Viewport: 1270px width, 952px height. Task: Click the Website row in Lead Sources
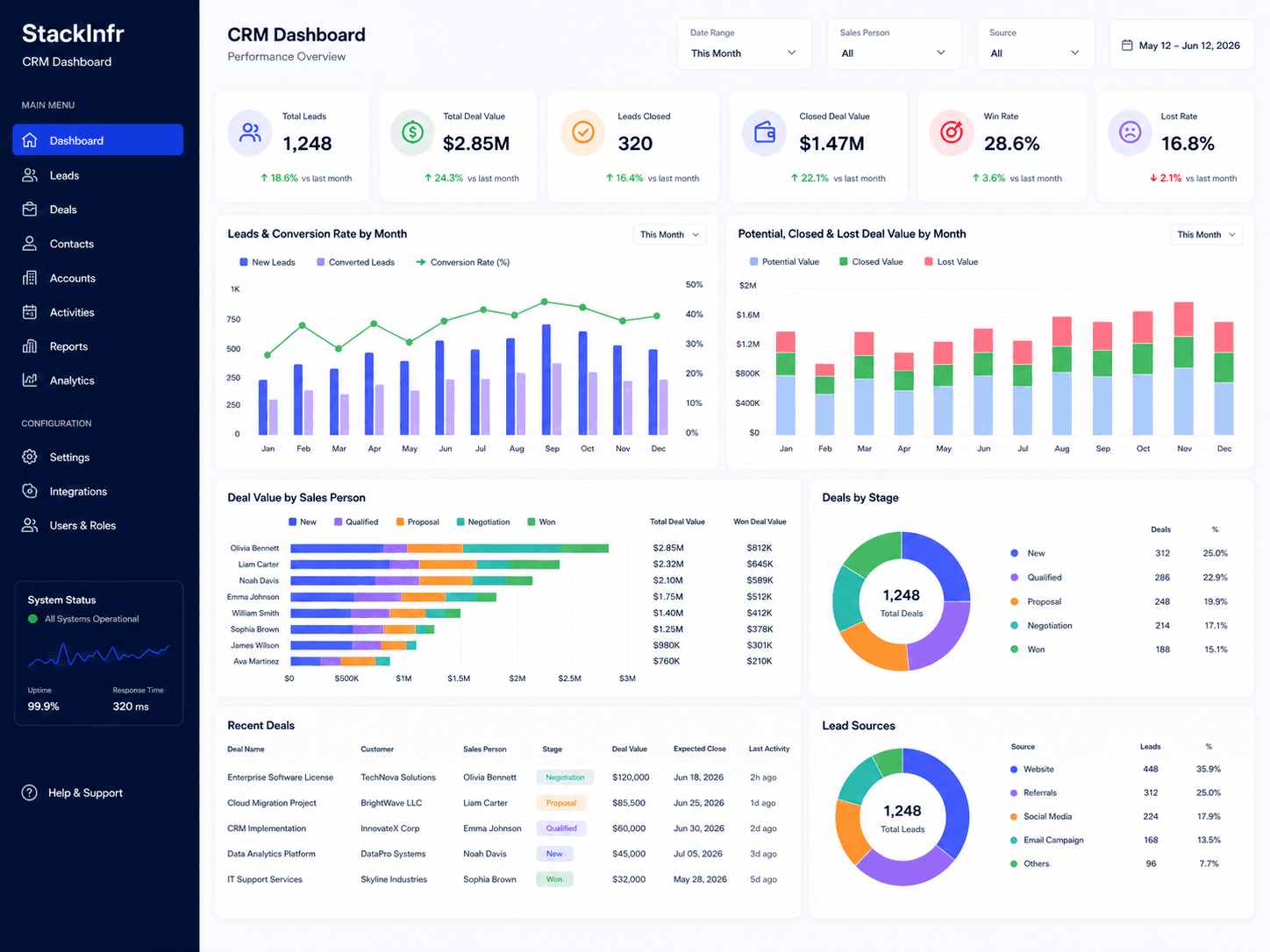pyautogui.click(x=1117, y=769)
